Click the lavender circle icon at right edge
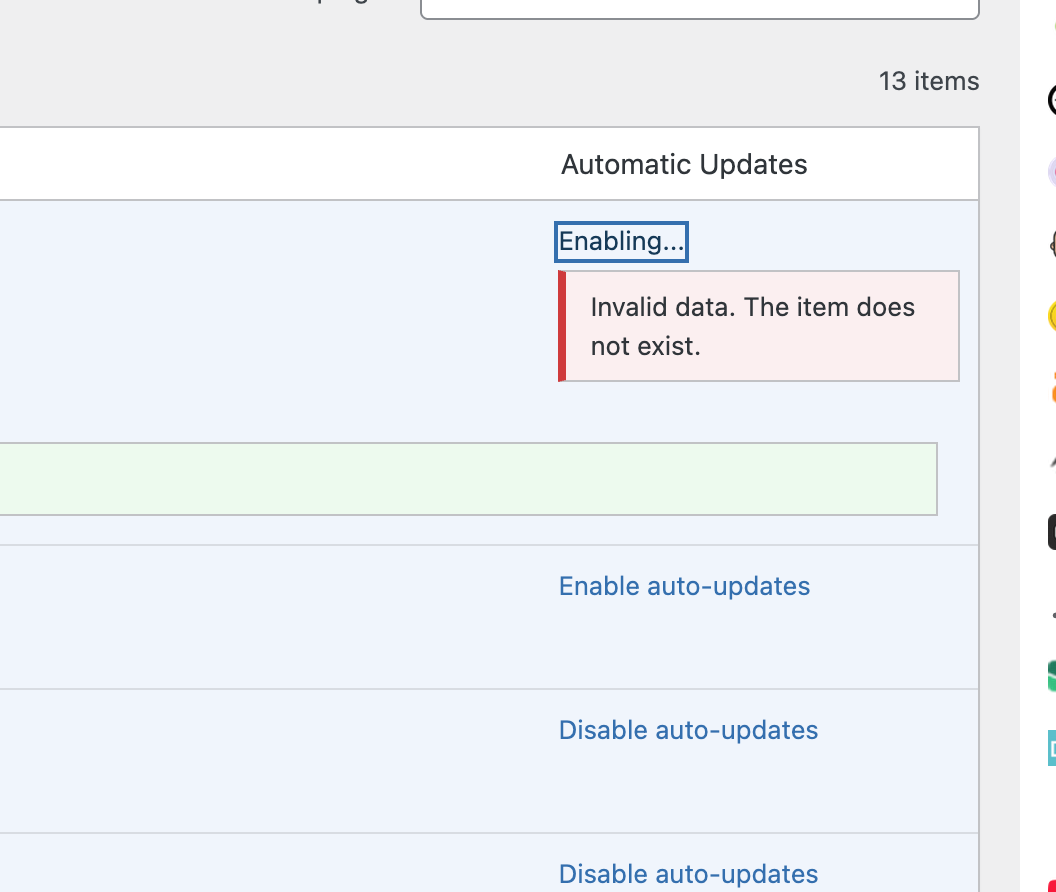 tap(1052, 171)
